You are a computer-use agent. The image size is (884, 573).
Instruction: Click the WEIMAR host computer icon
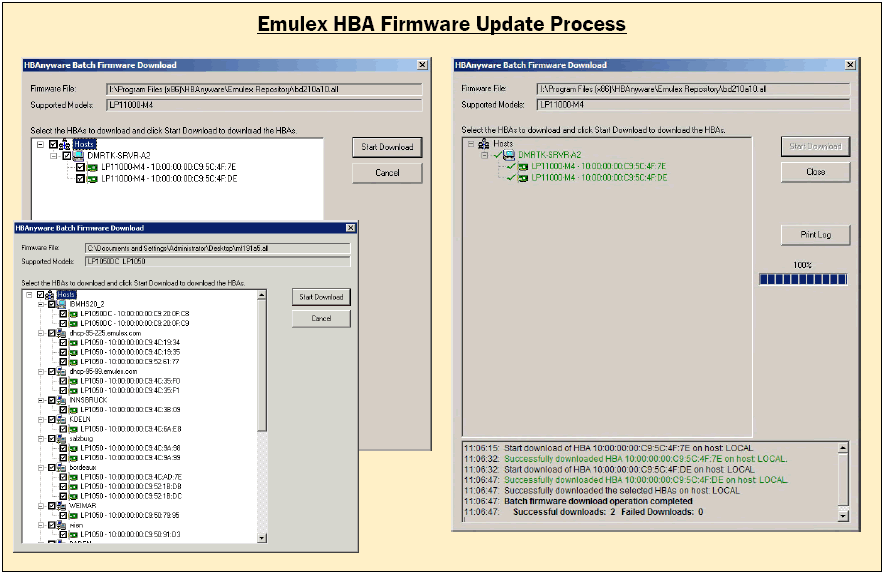click(61, 506)
